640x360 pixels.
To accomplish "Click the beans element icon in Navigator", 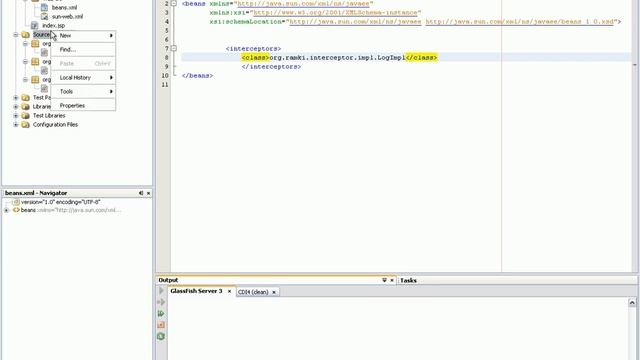I will click(x=16, y=210).
